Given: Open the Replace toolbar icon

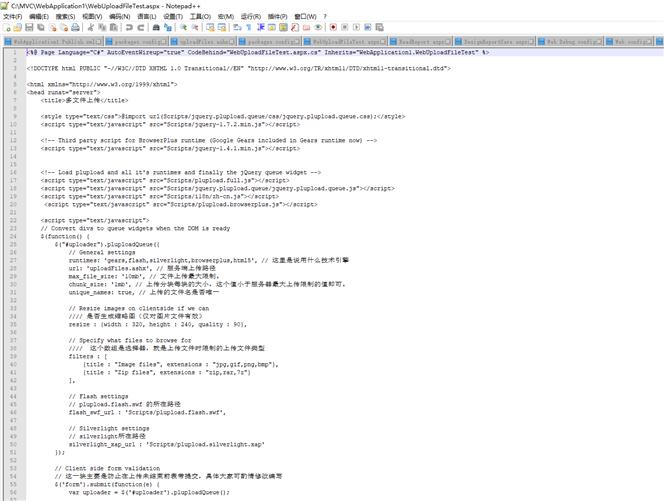Looking at the screenshot, I should (168, 28).
